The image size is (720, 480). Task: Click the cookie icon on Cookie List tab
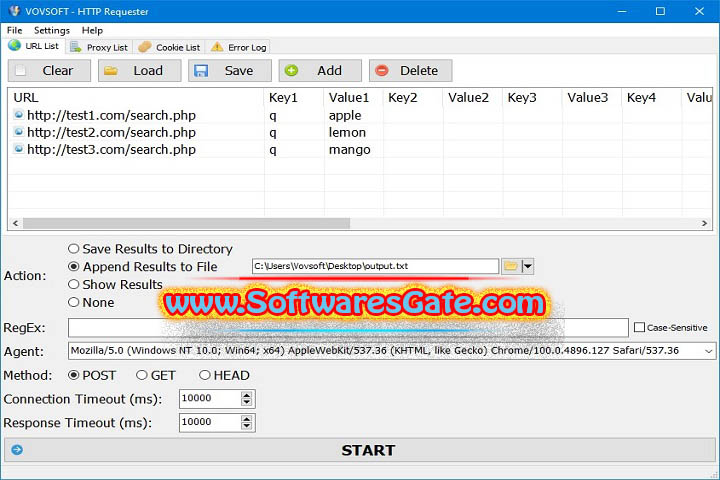click(145, 47)
